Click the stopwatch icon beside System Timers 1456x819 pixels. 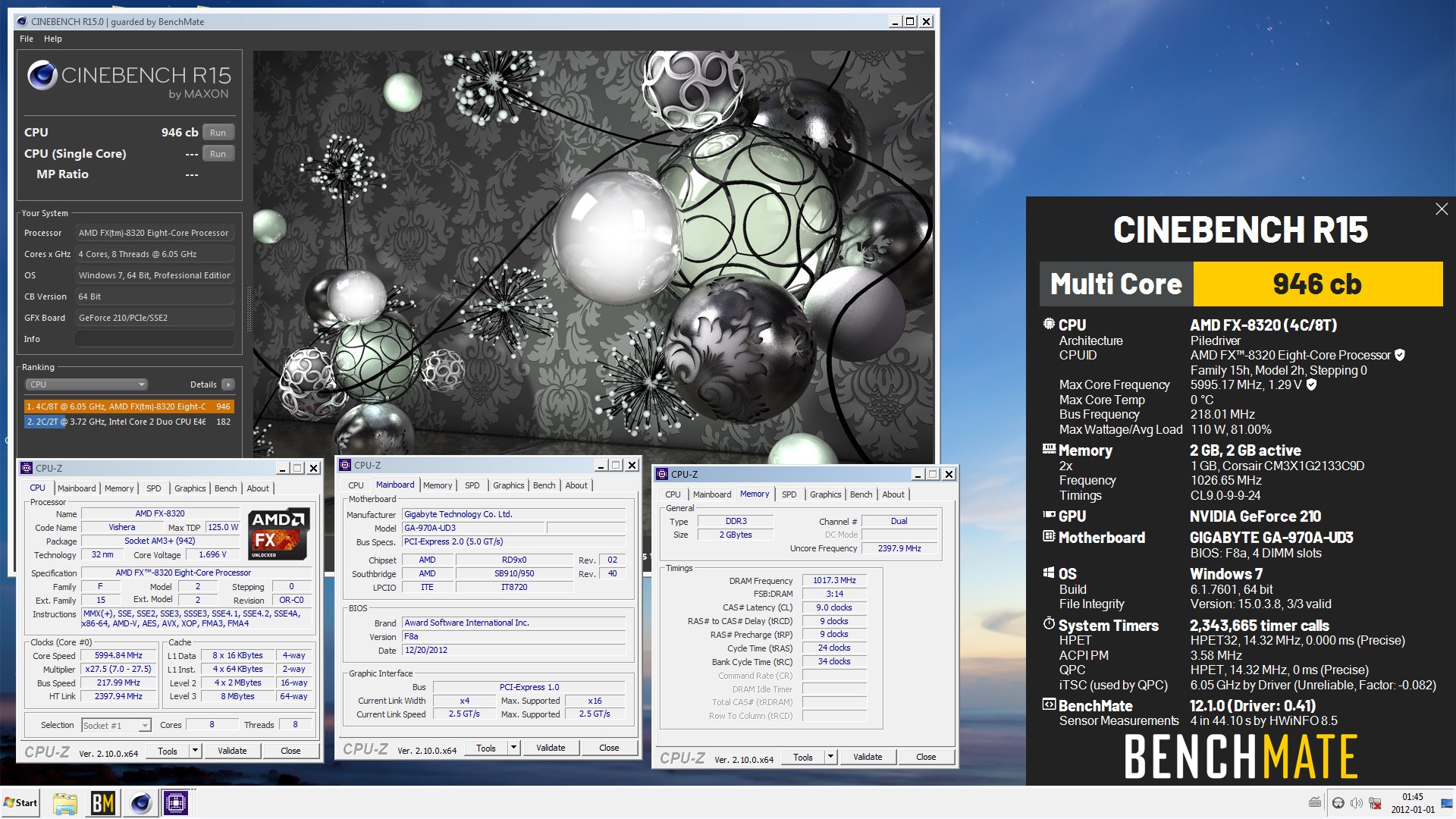pos(1049,624)
